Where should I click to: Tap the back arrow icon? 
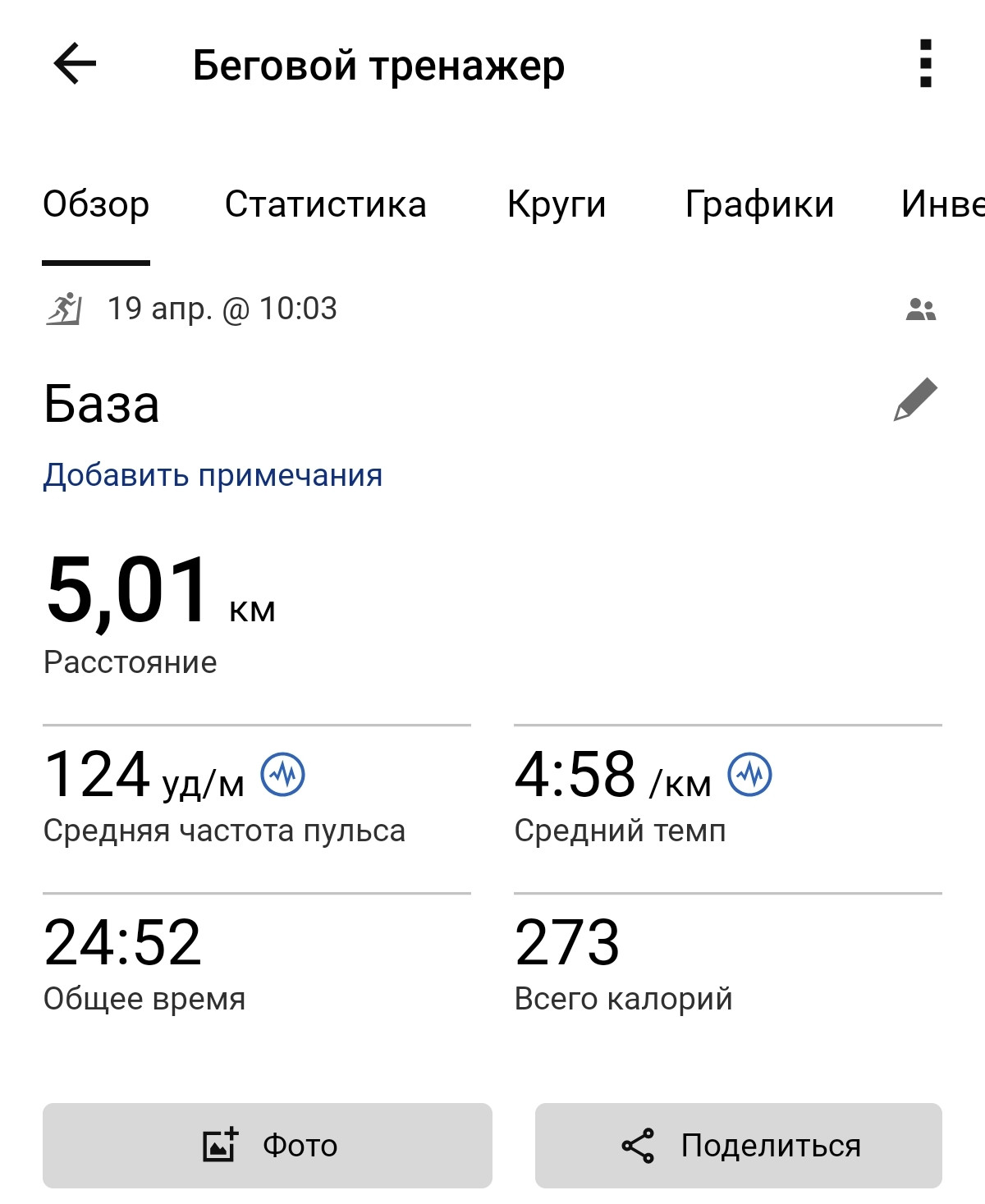pyautogui.click(x=75, y=63)
